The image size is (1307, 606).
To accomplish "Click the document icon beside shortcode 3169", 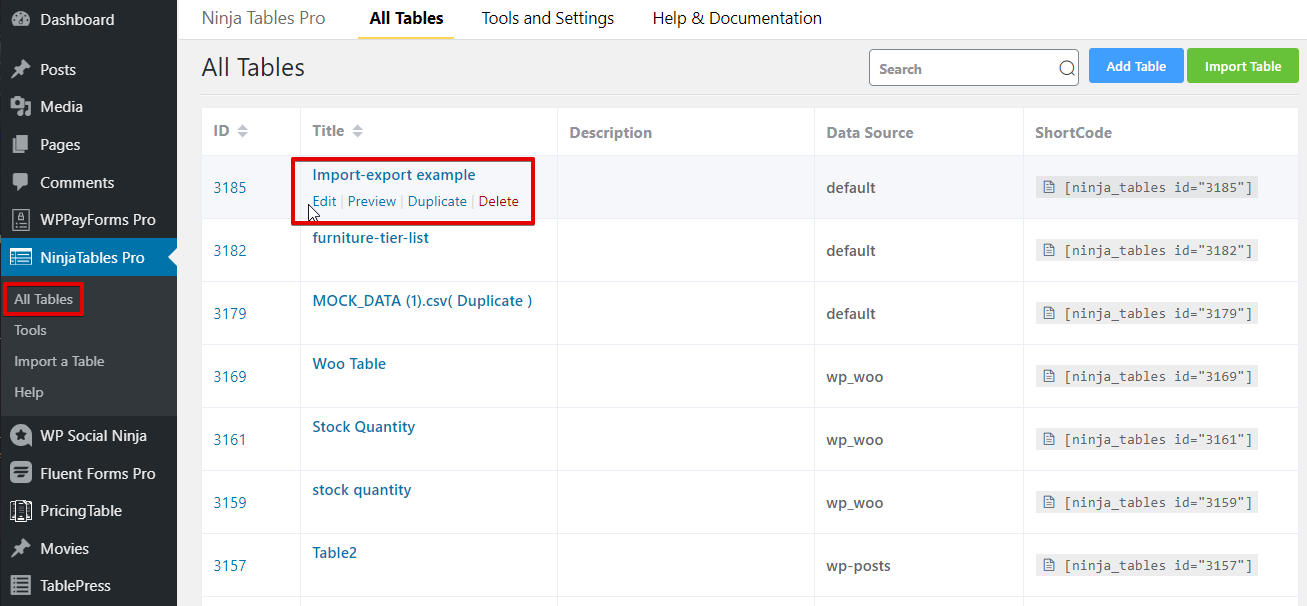I will point(1049,376).
